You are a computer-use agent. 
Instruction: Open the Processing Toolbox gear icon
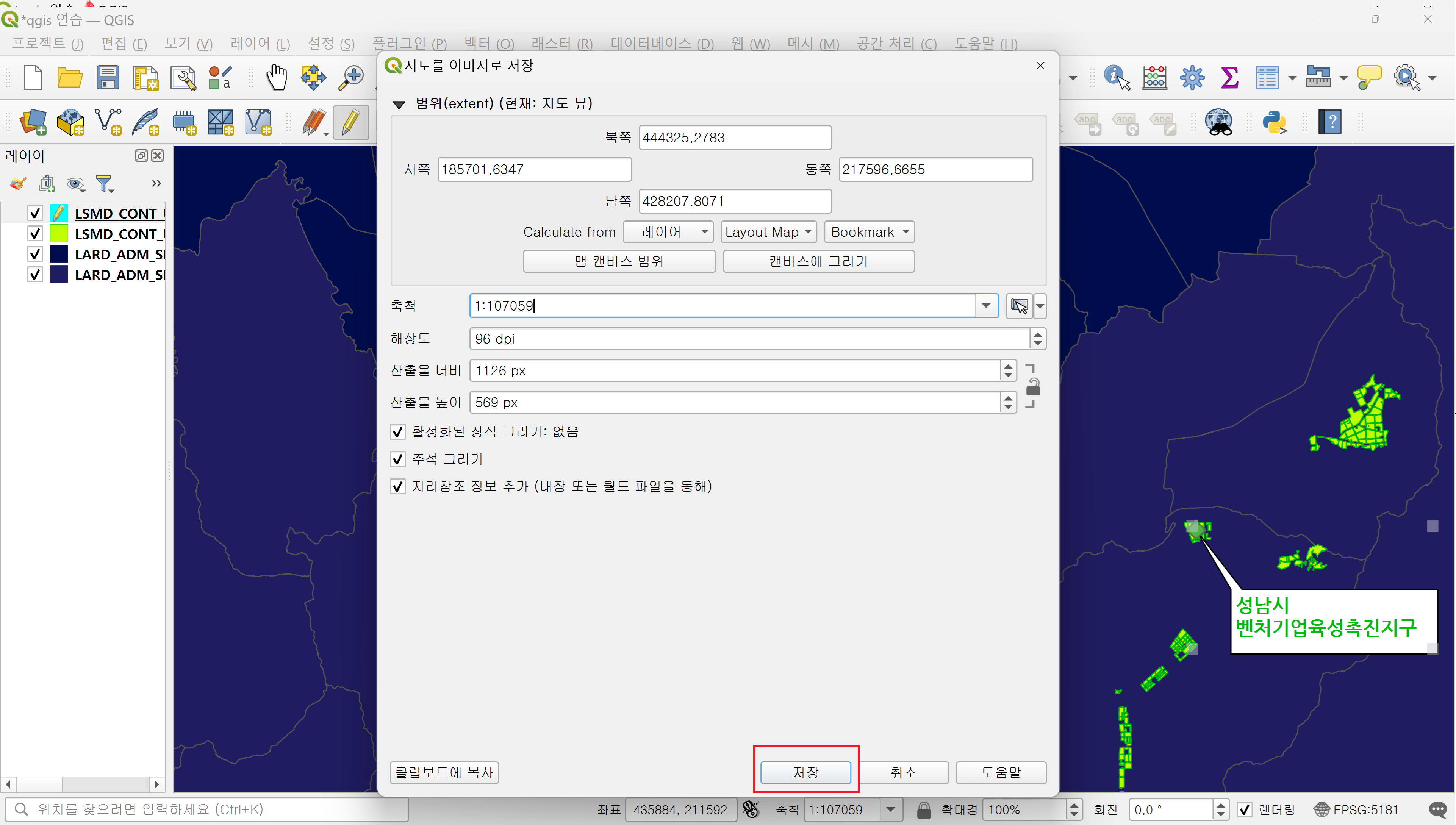(1192, 77)
